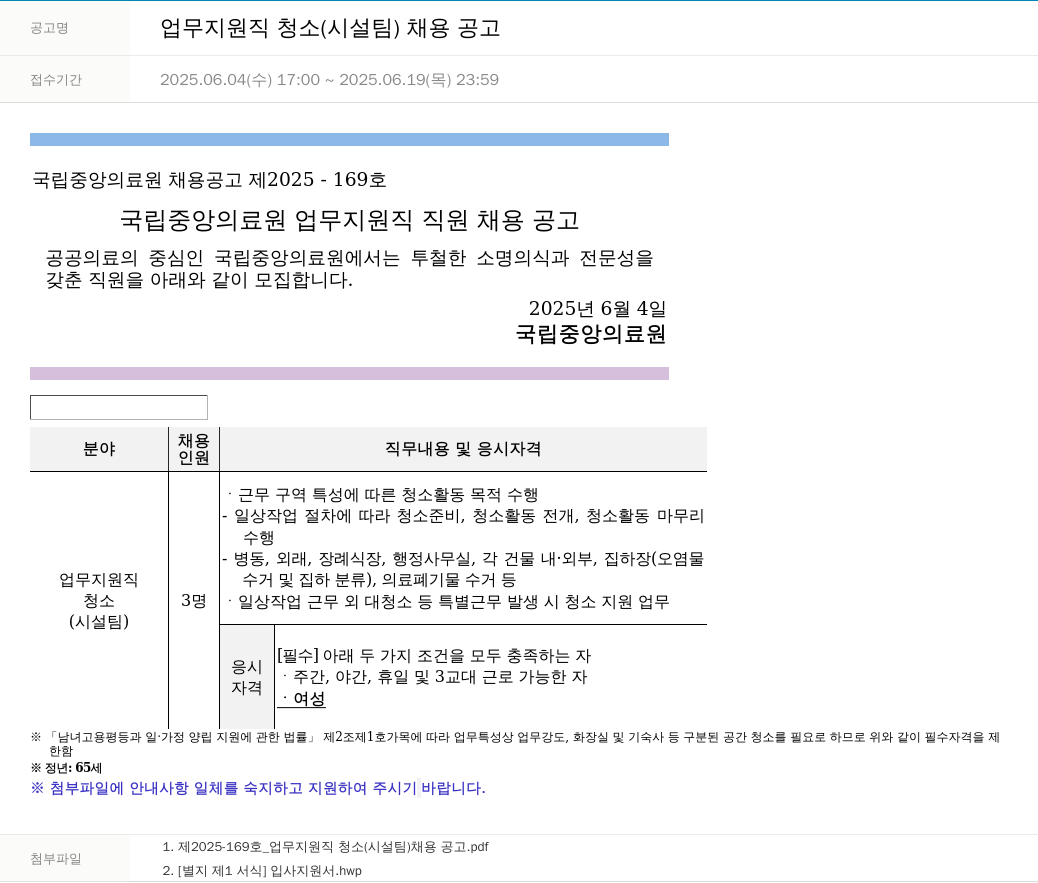Click the 응시자격 cell label
The width and height of the screenshot is (1038, 883).
[x=246, y=676]
